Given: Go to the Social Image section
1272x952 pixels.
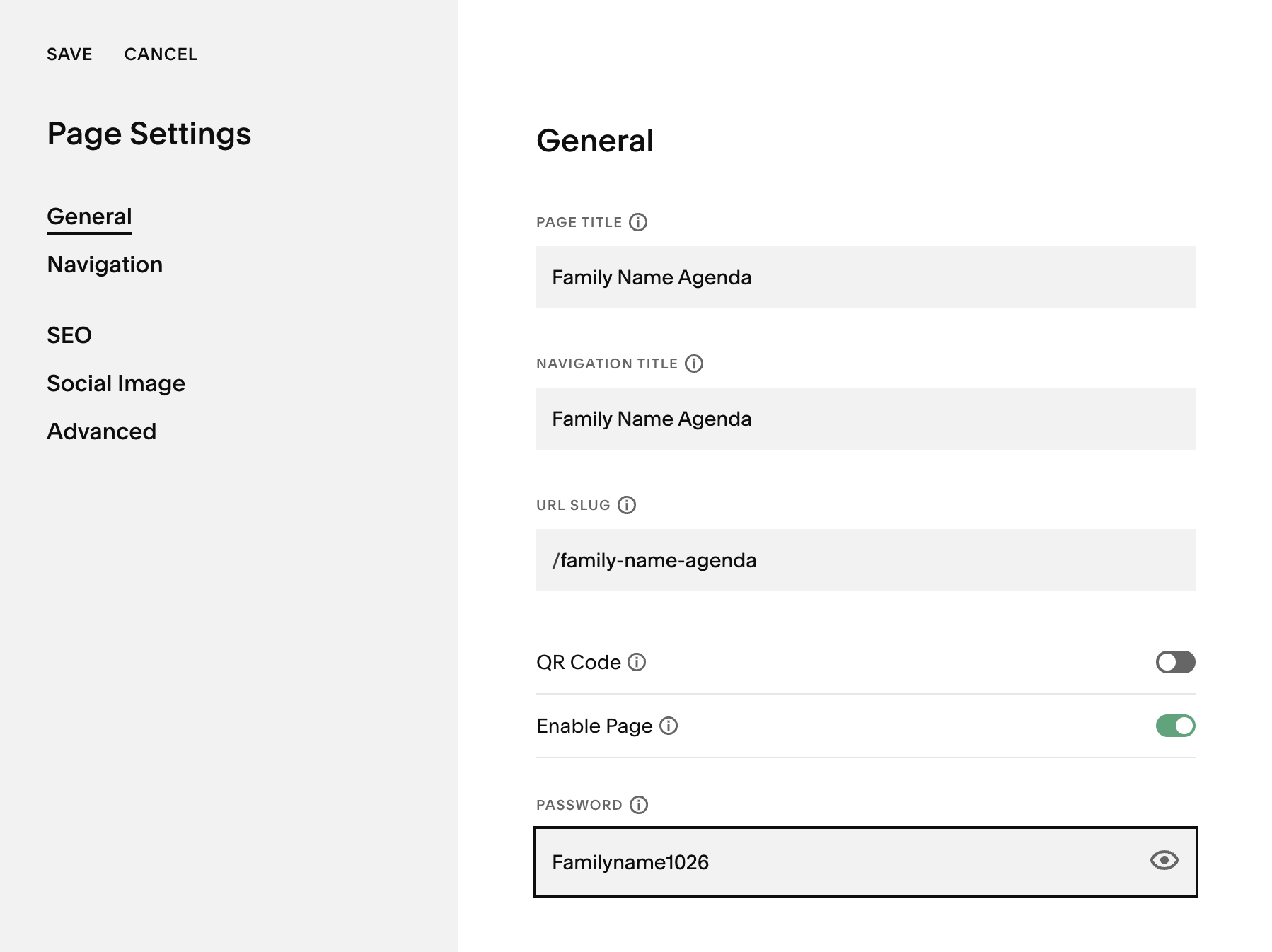Looking at the screenshot, I should click(x=116, y=383).
